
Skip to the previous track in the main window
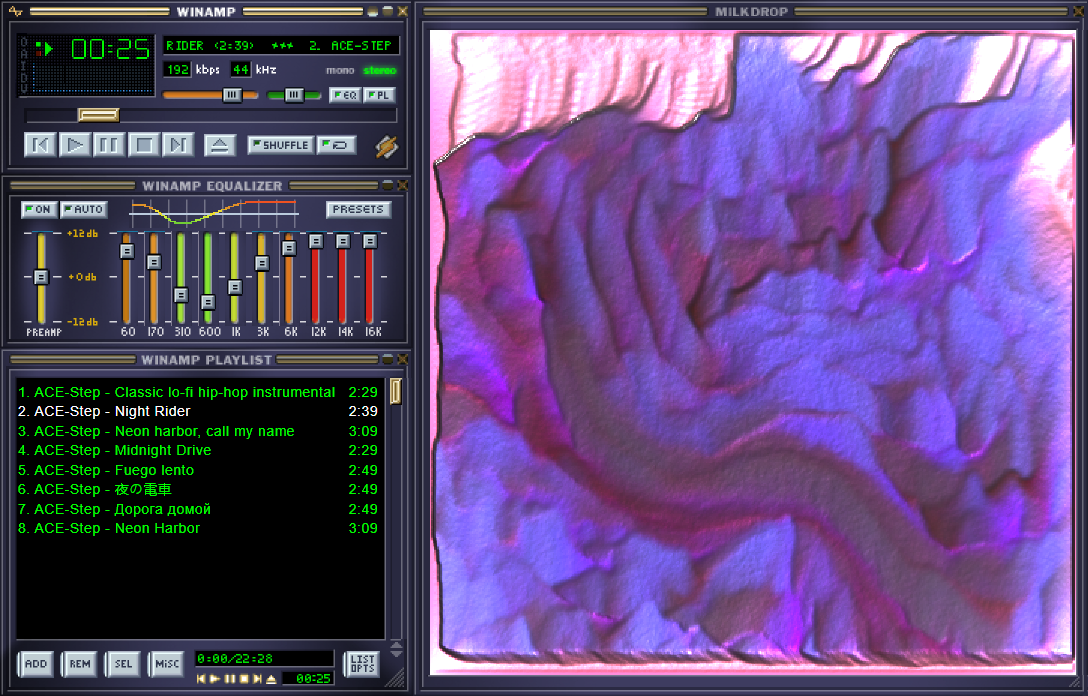[40, 145]
